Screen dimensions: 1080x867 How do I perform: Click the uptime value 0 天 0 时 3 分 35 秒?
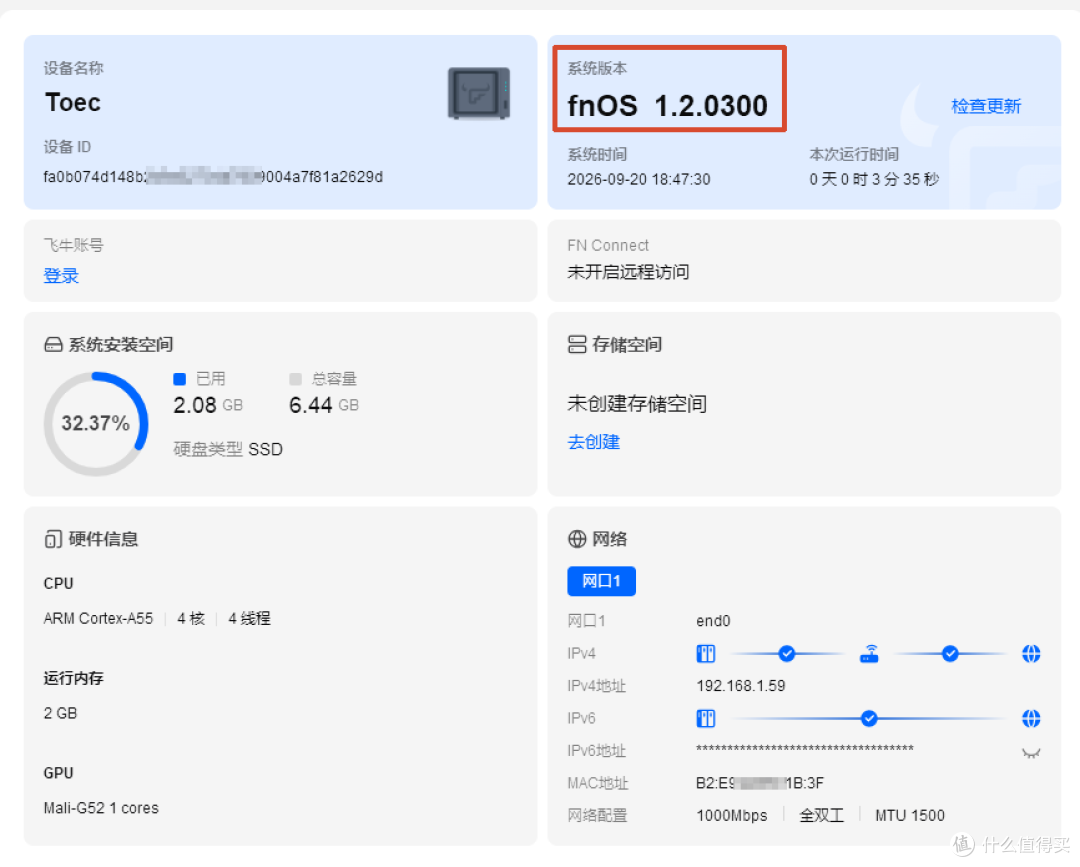874,180
